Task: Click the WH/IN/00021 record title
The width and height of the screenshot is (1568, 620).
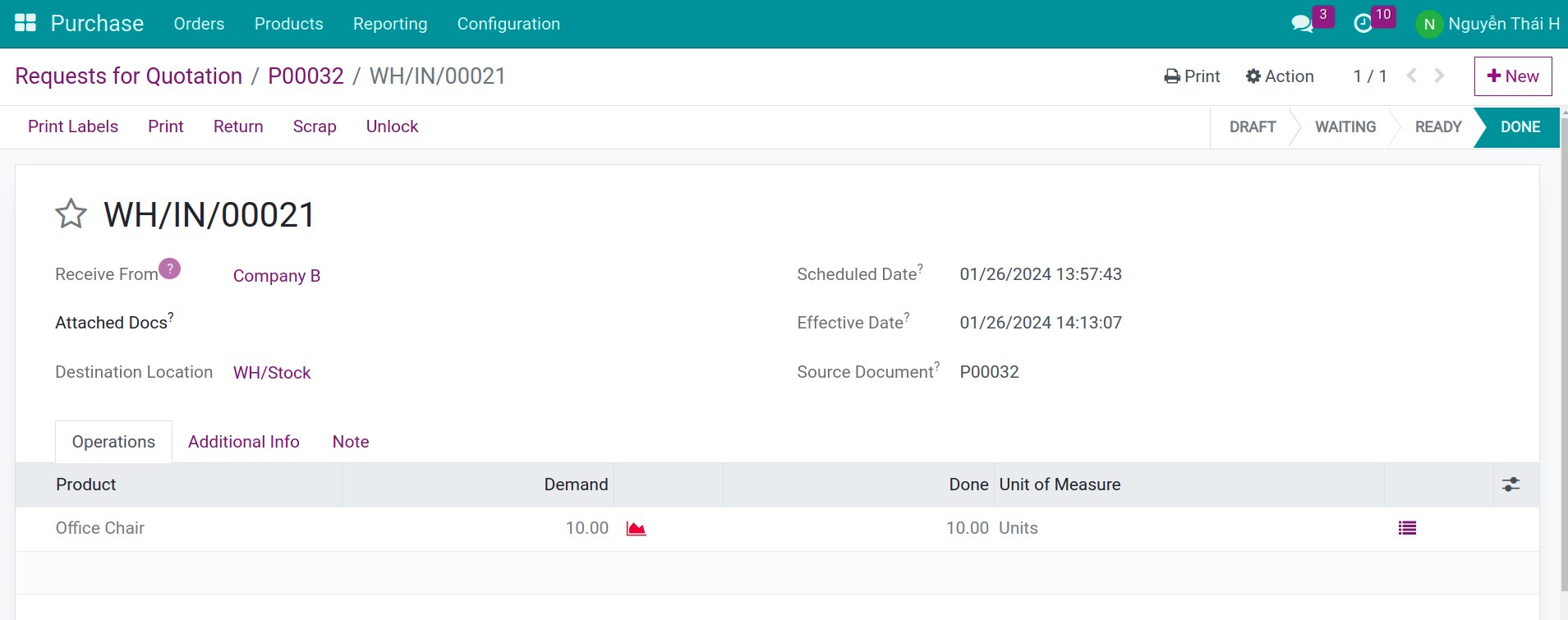Action: 209,215
